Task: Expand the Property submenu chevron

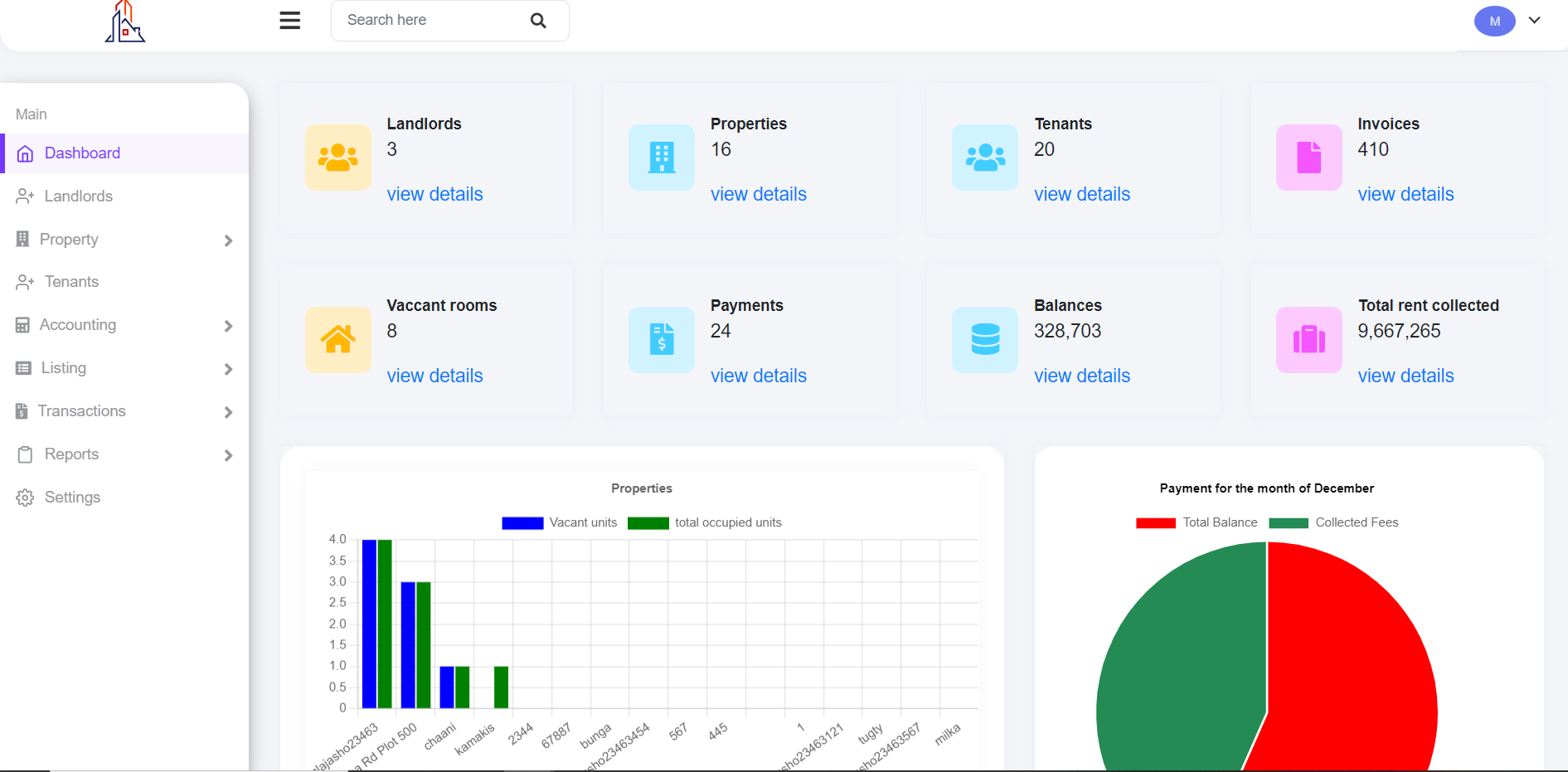Action: [x=228, y=240]
